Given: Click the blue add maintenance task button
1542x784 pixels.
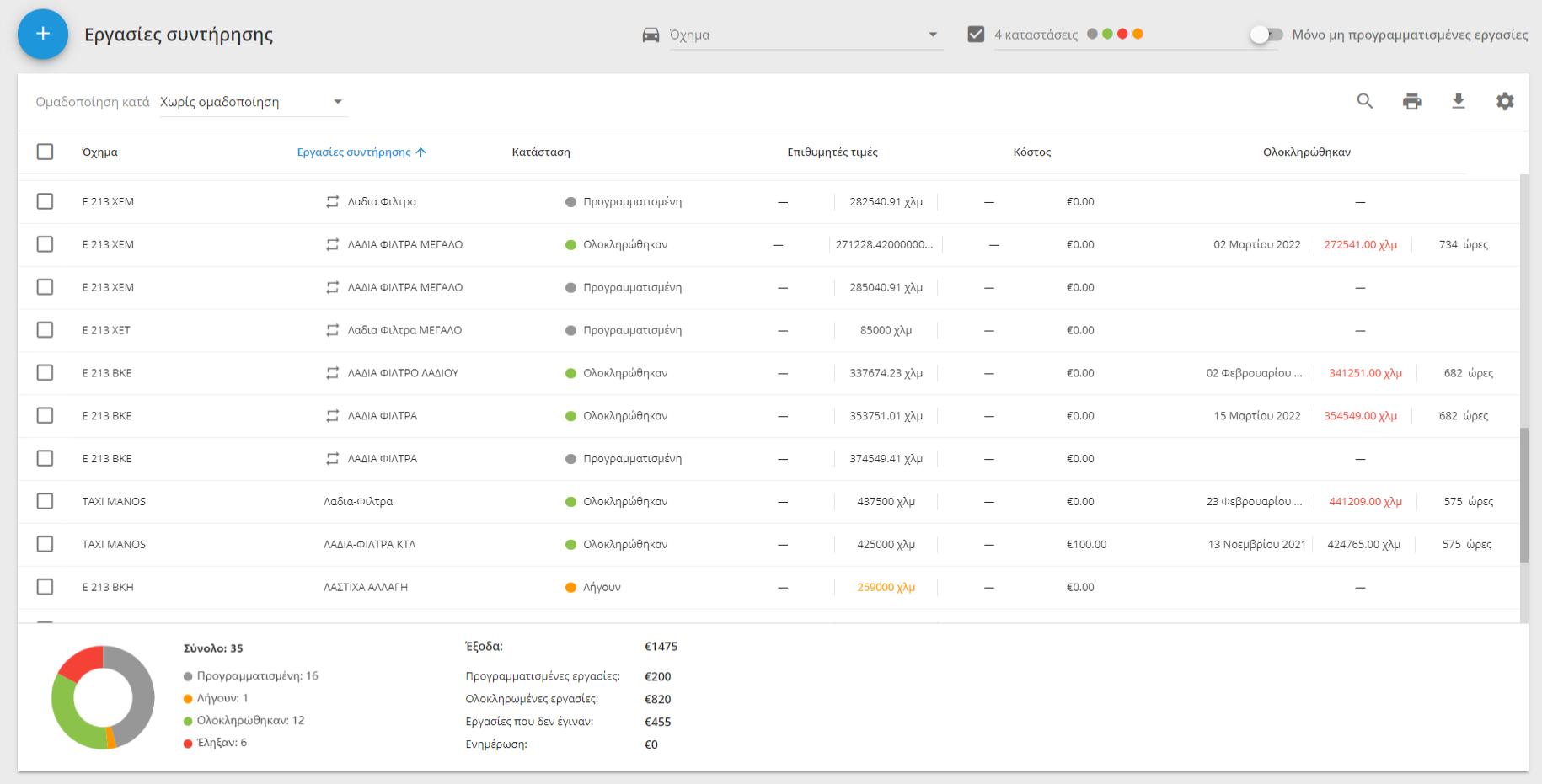Looking at the screenshot, I should pos(43,35).
